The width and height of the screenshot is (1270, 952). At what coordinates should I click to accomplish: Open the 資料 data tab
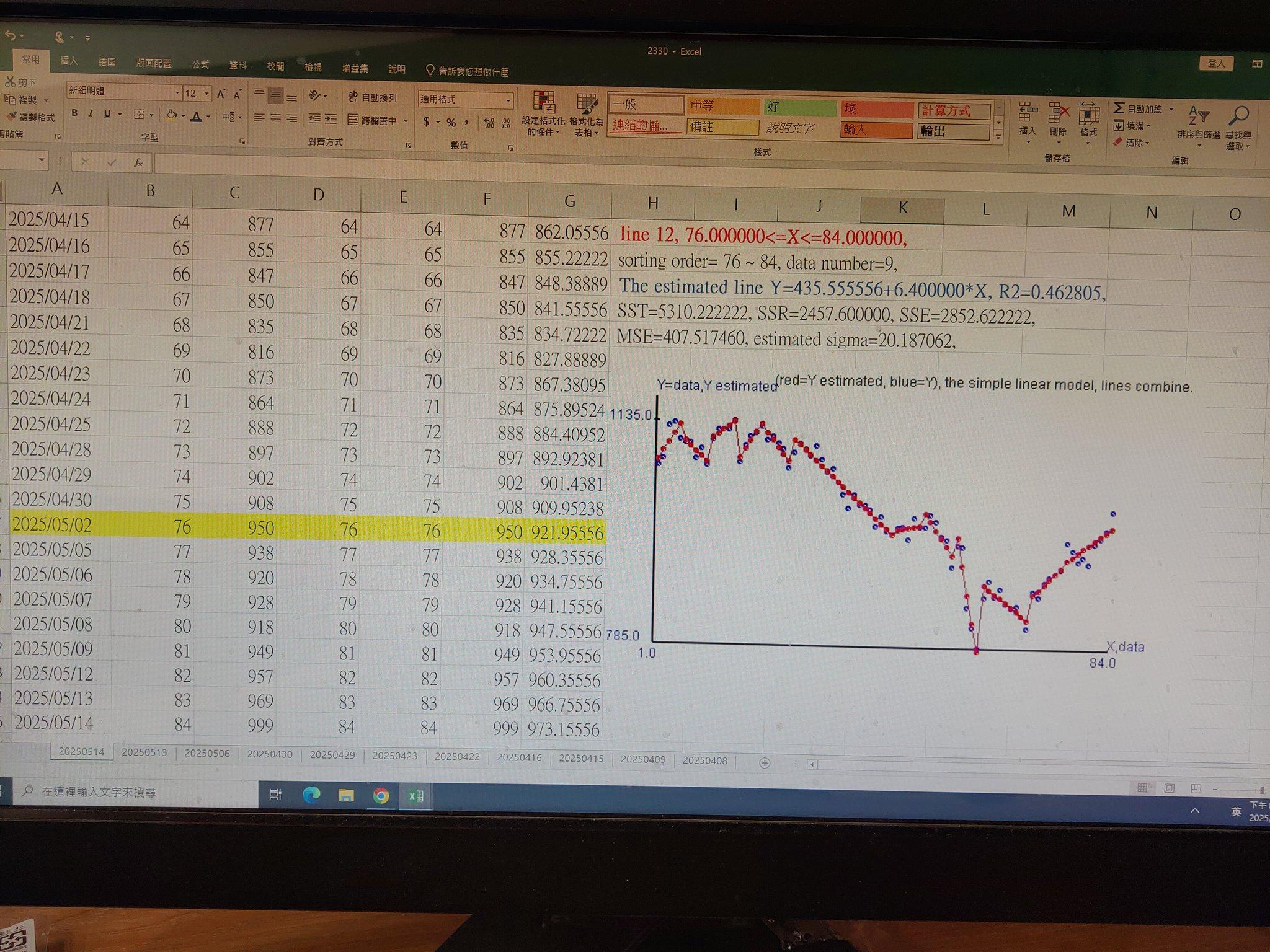pyautogui.click(x=238, y=64)
